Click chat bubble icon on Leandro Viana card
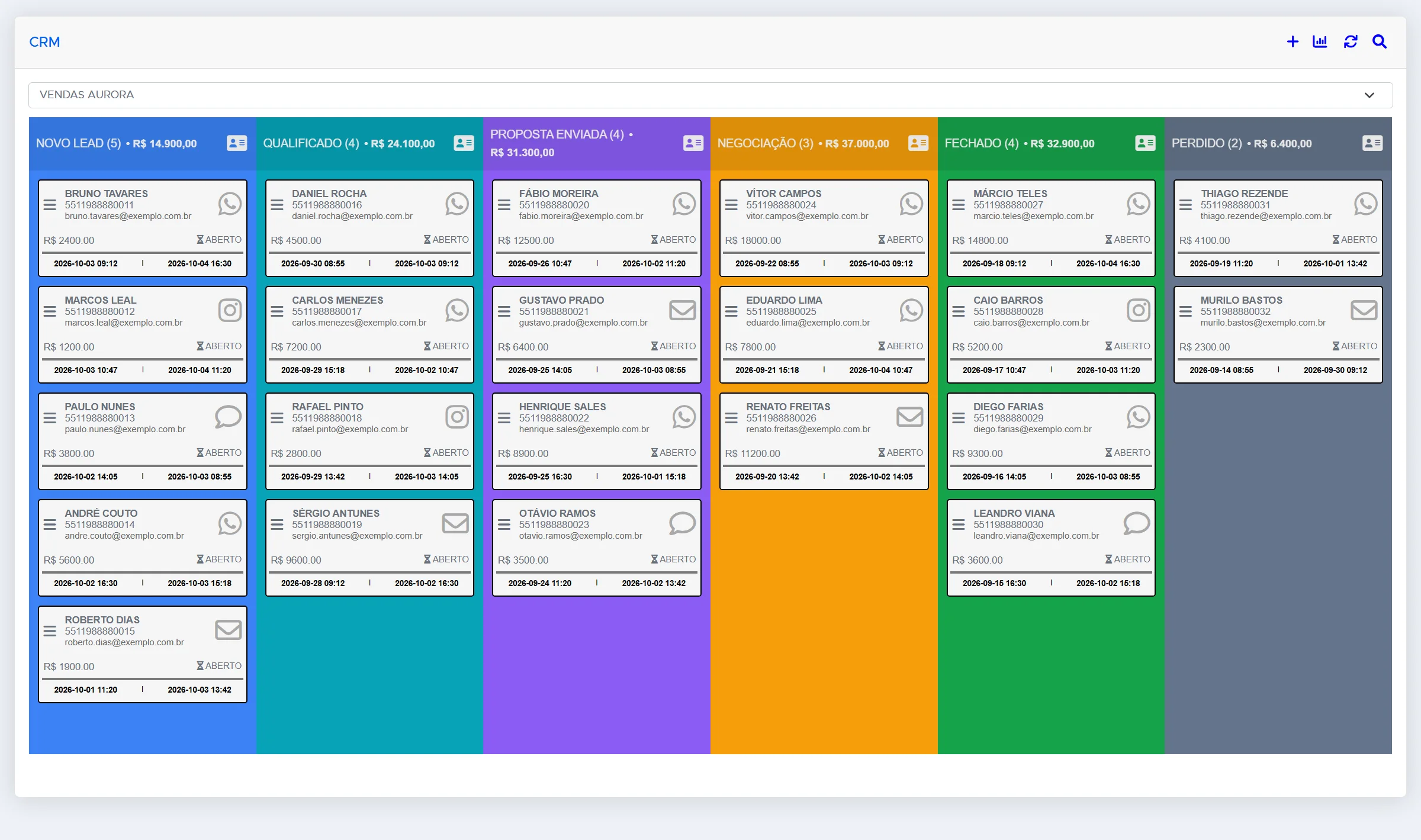1421x840 pixels. [x=1137, y=523]
